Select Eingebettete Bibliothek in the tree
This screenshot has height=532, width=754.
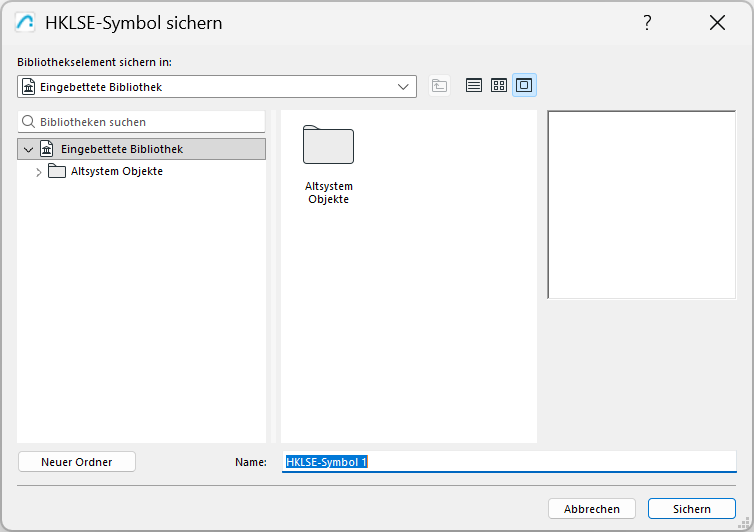pyautogui.click(x=141, y=149)
